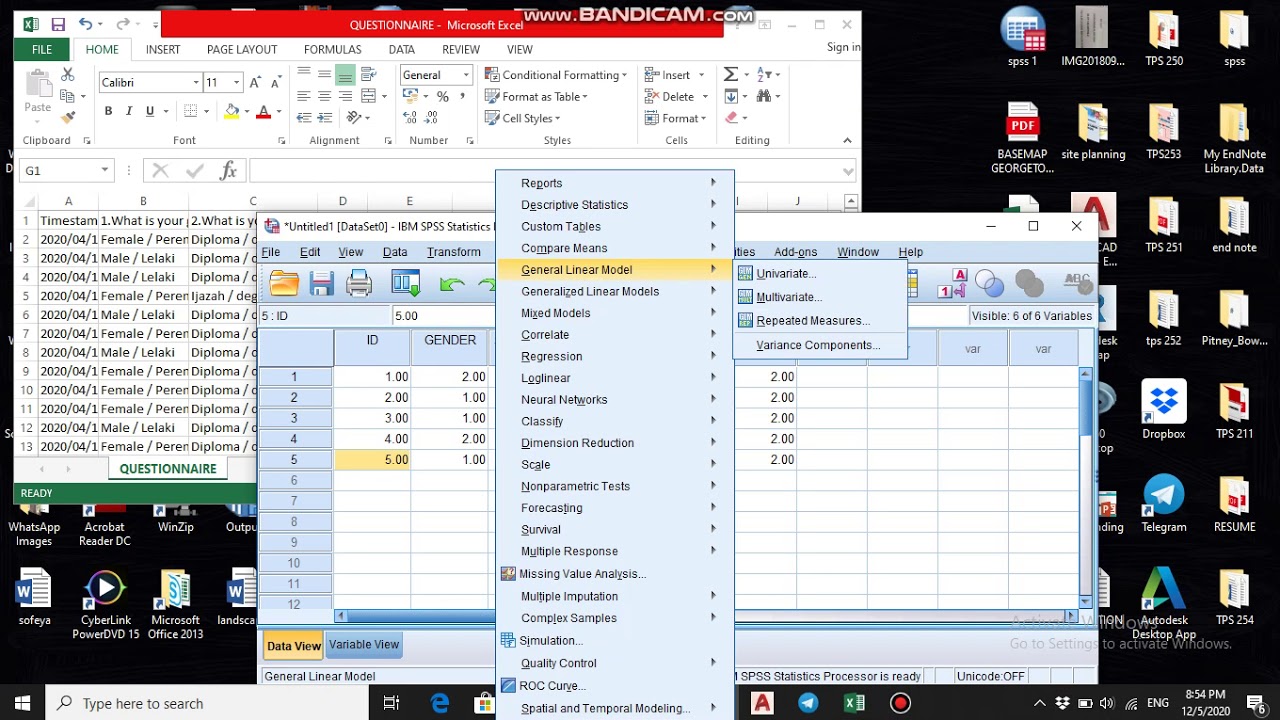Expand the Excel Delete cells dropdown
The image size is (1280, 720).
(705, 97)
